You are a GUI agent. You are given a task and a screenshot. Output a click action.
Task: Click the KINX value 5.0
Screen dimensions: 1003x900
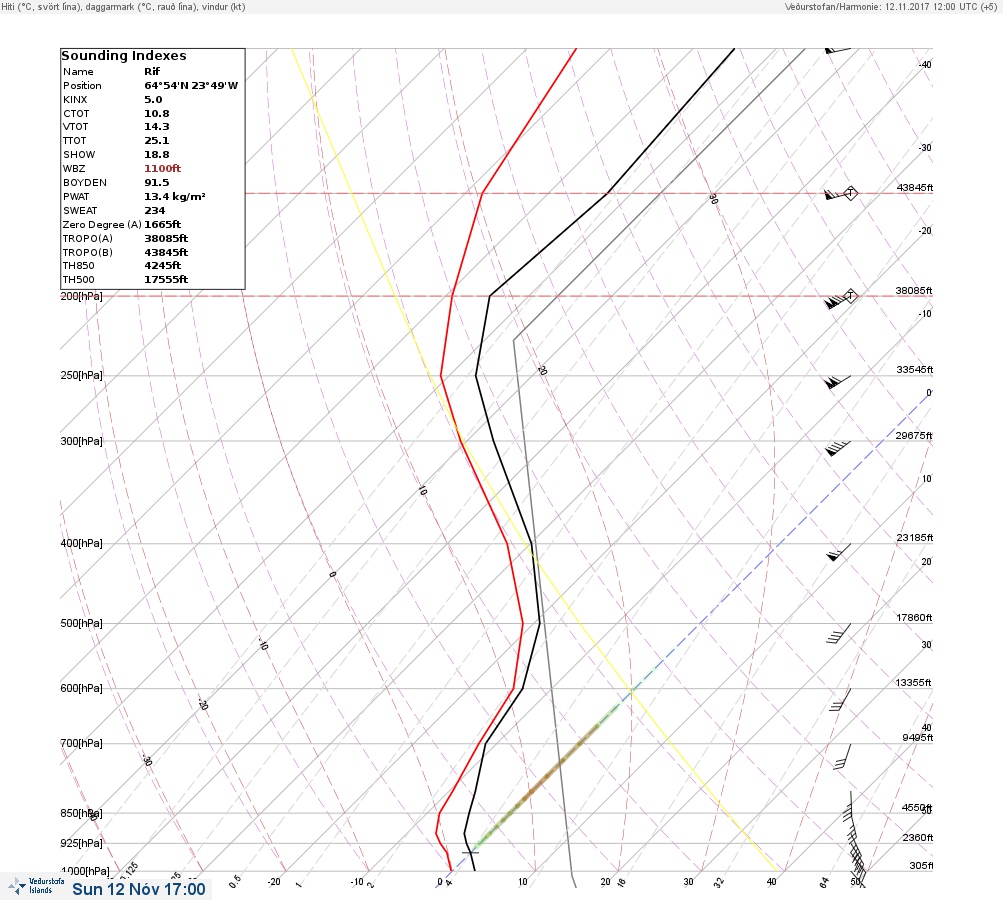pyautogui.click(x=153, y=100)
